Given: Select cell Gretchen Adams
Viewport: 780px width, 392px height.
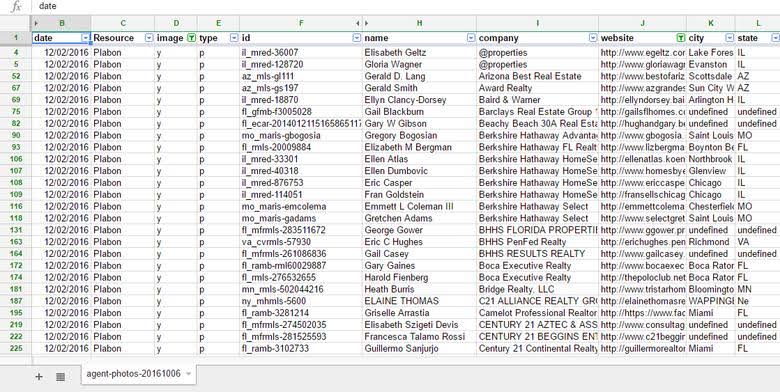Looking at the screenshot, I should point(419,218).
